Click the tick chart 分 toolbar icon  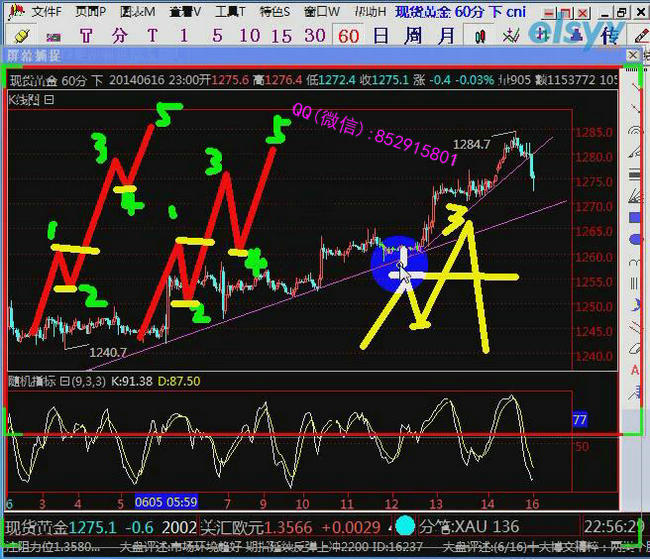pyautogui.click(x=119, y=35)
